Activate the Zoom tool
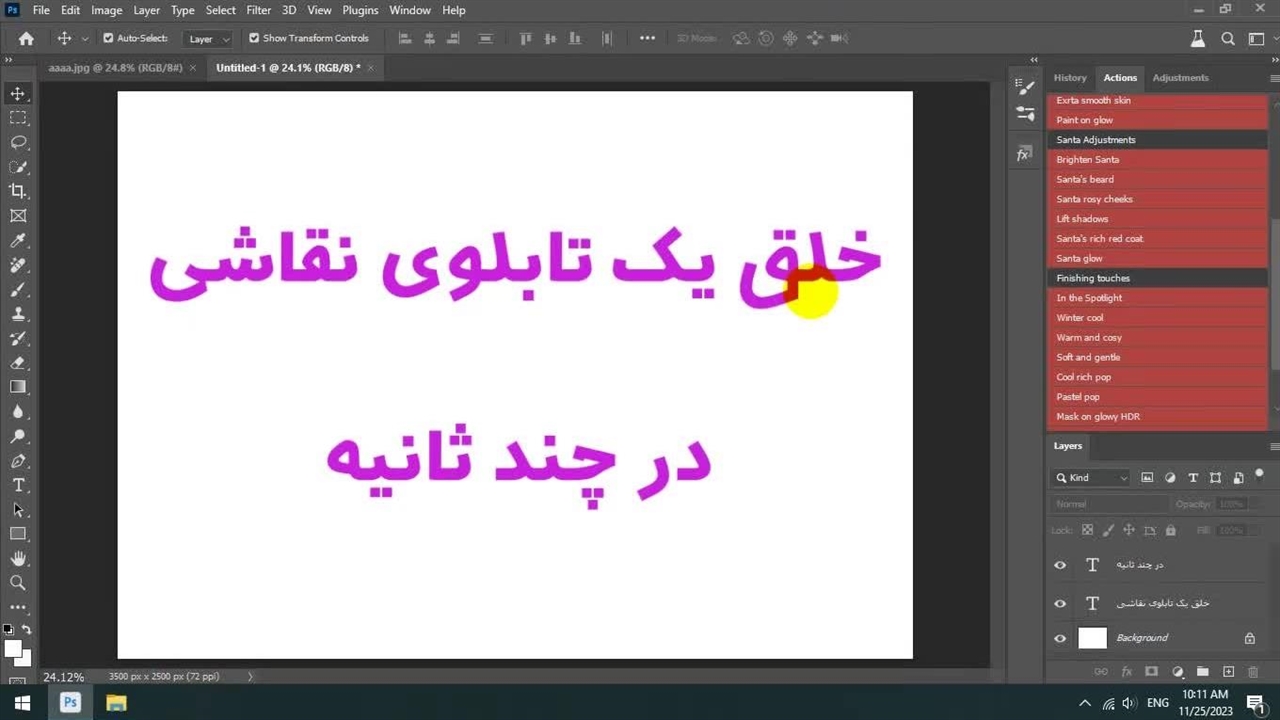 point(18,583)
